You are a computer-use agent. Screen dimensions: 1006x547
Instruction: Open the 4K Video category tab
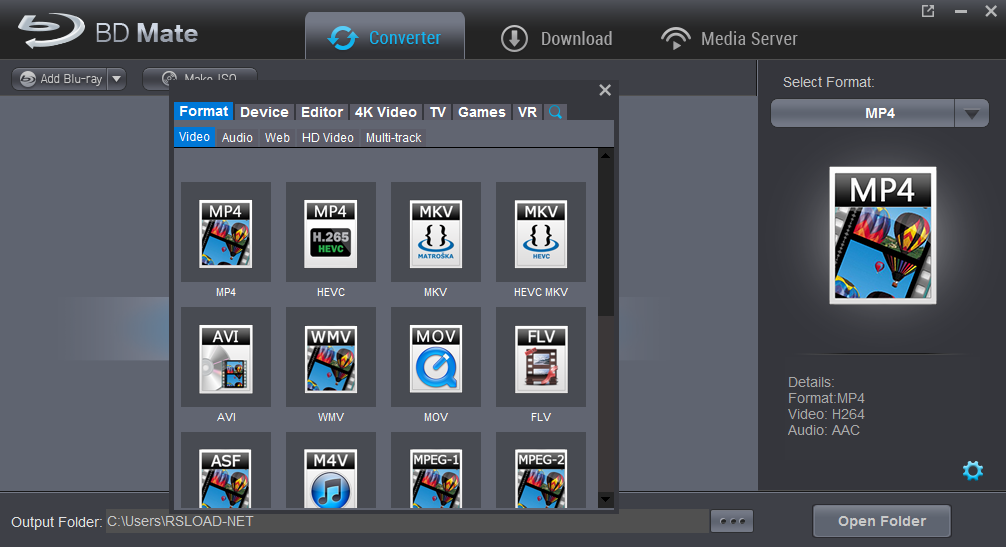tap(386, 112)
